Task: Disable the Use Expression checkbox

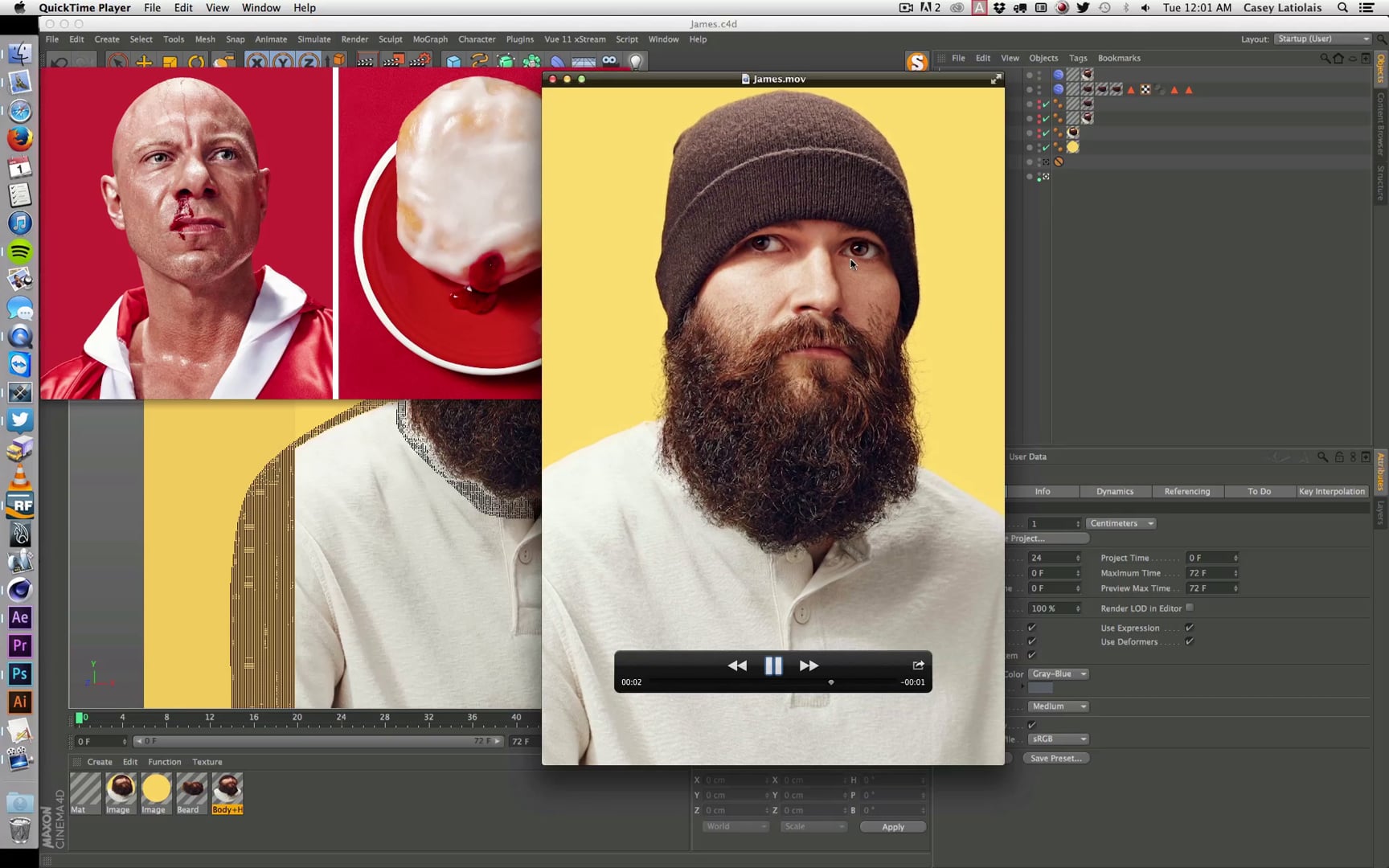Action: (1189, 628)
